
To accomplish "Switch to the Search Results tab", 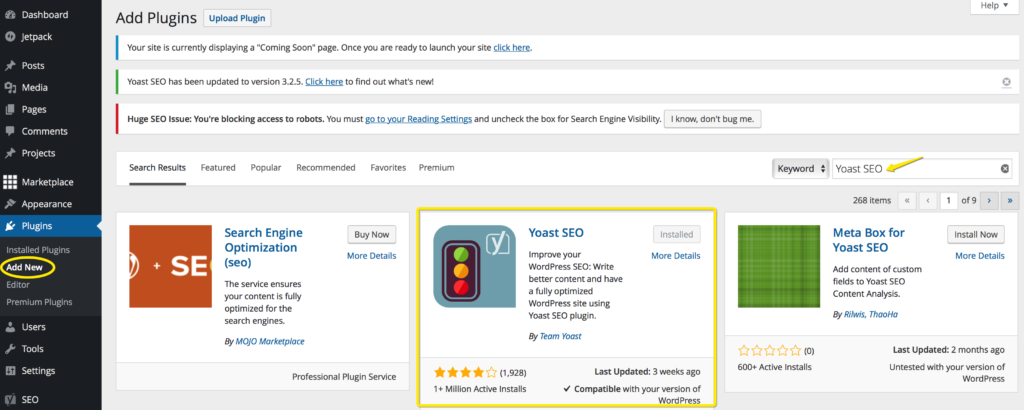I will point(157,168).
